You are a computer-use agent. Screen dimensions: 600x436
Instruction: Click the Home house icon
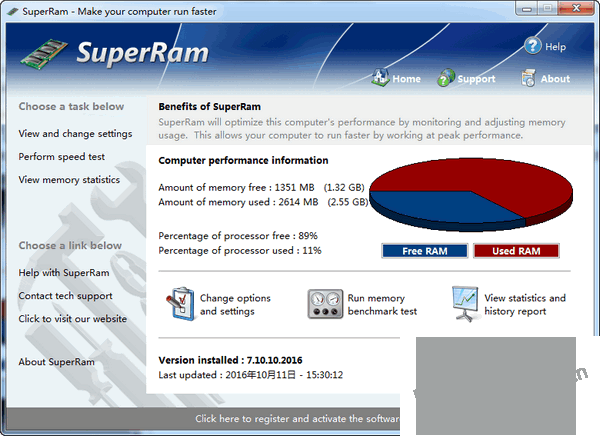tap(381, 78)
